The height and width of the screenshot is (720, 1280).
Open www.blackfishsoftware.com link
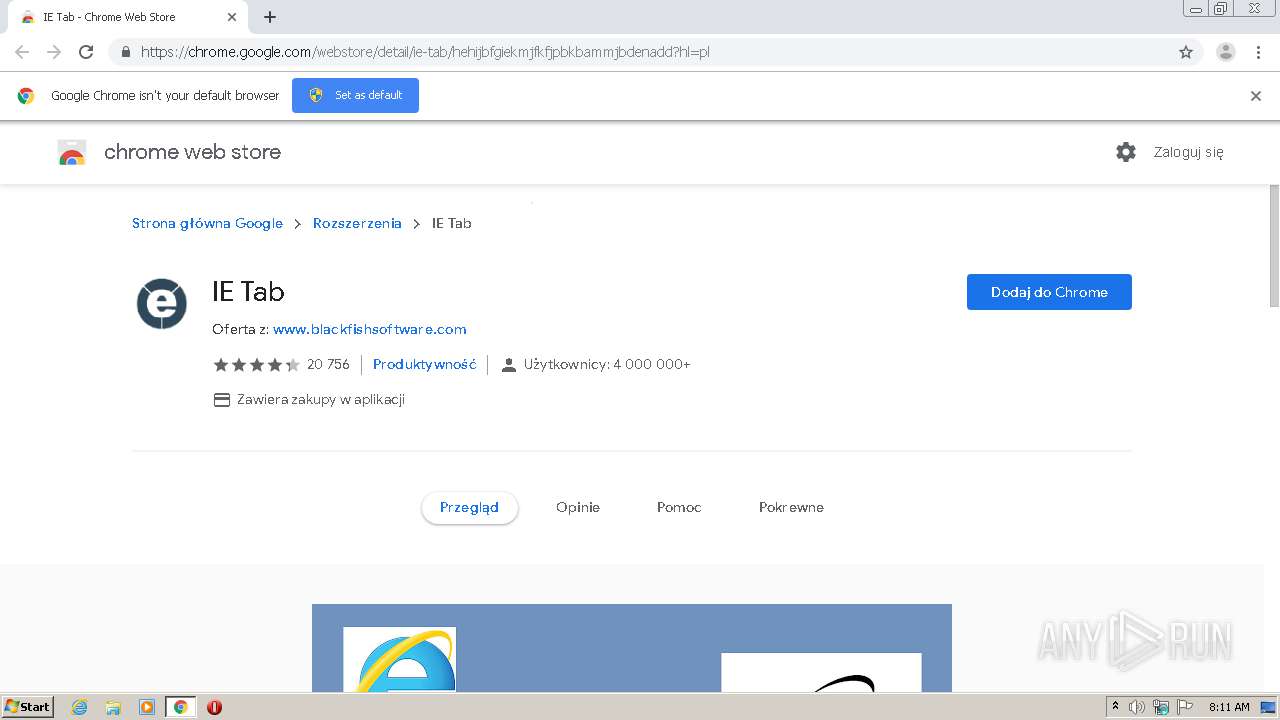[369, 329]
